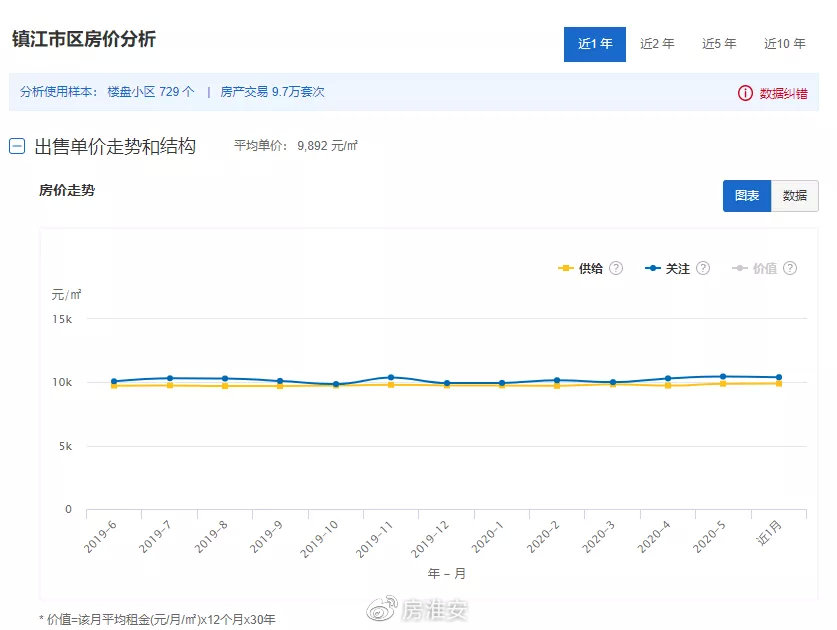Screen dimensions: 837x630
Task: Click the 年-月 axis title
Action: 447,573
